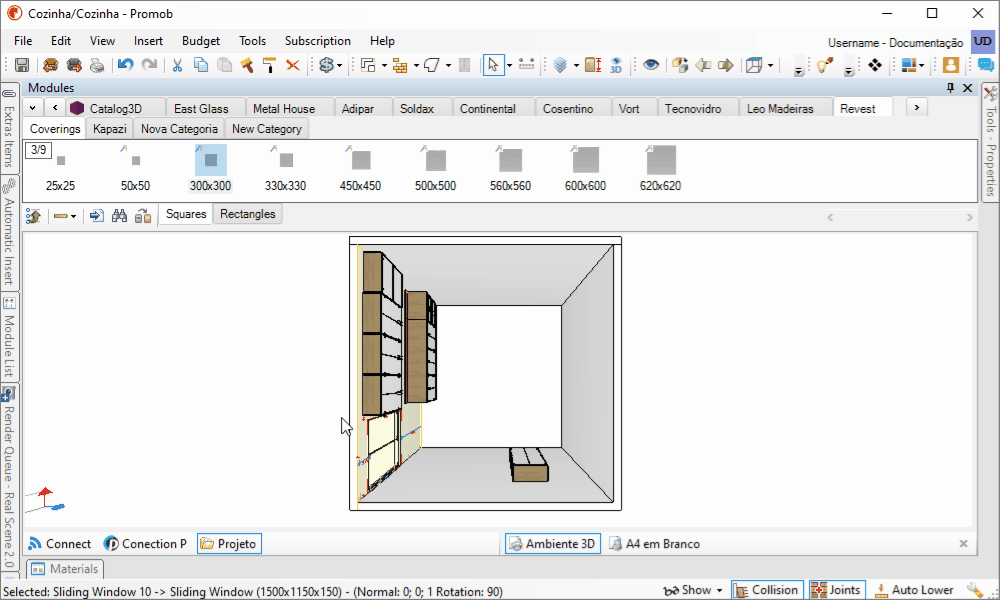Image resolution: width=1000 pixels, height=600 pixels.
Task: Click the Budget dollar icon
Action: tap(327, 65)
